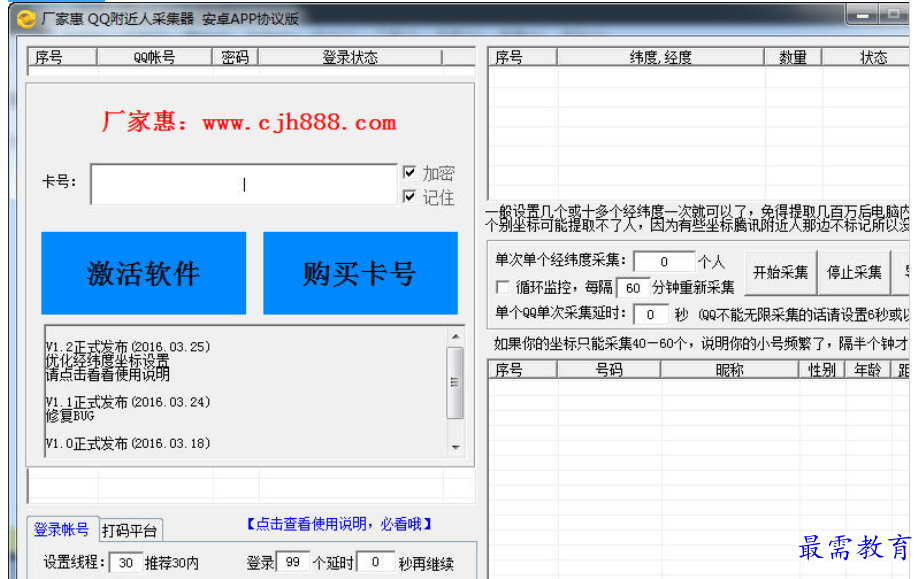Click the 单个QQ单次采集延时 seconds field
The height and width of the screenshot is (579, 920).
[x=650, y=315]
